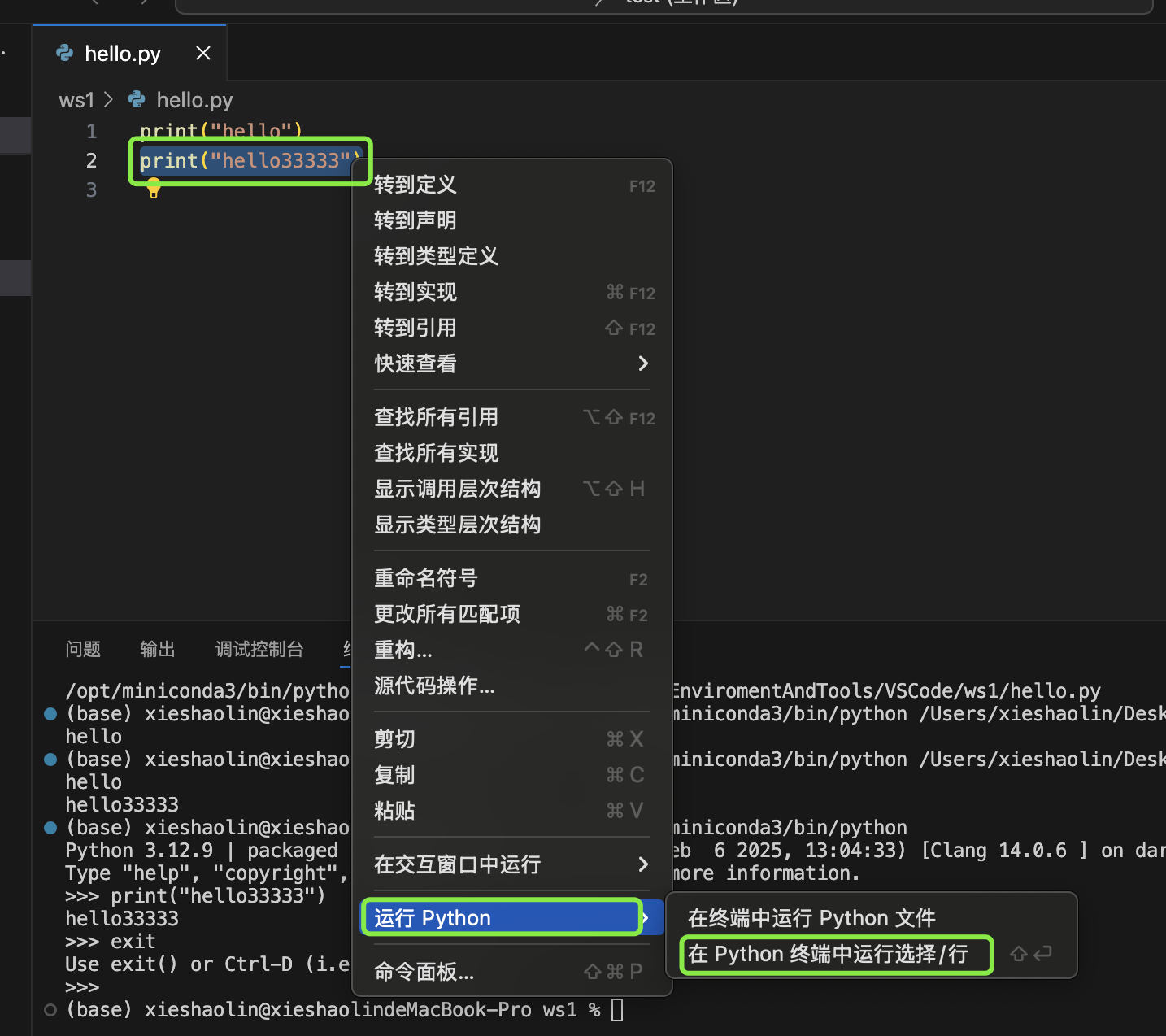Viewport: 1166px width, 1036px height.
Task: Click the ws1 breadcrumb folder
Action: tap(76, 100)
